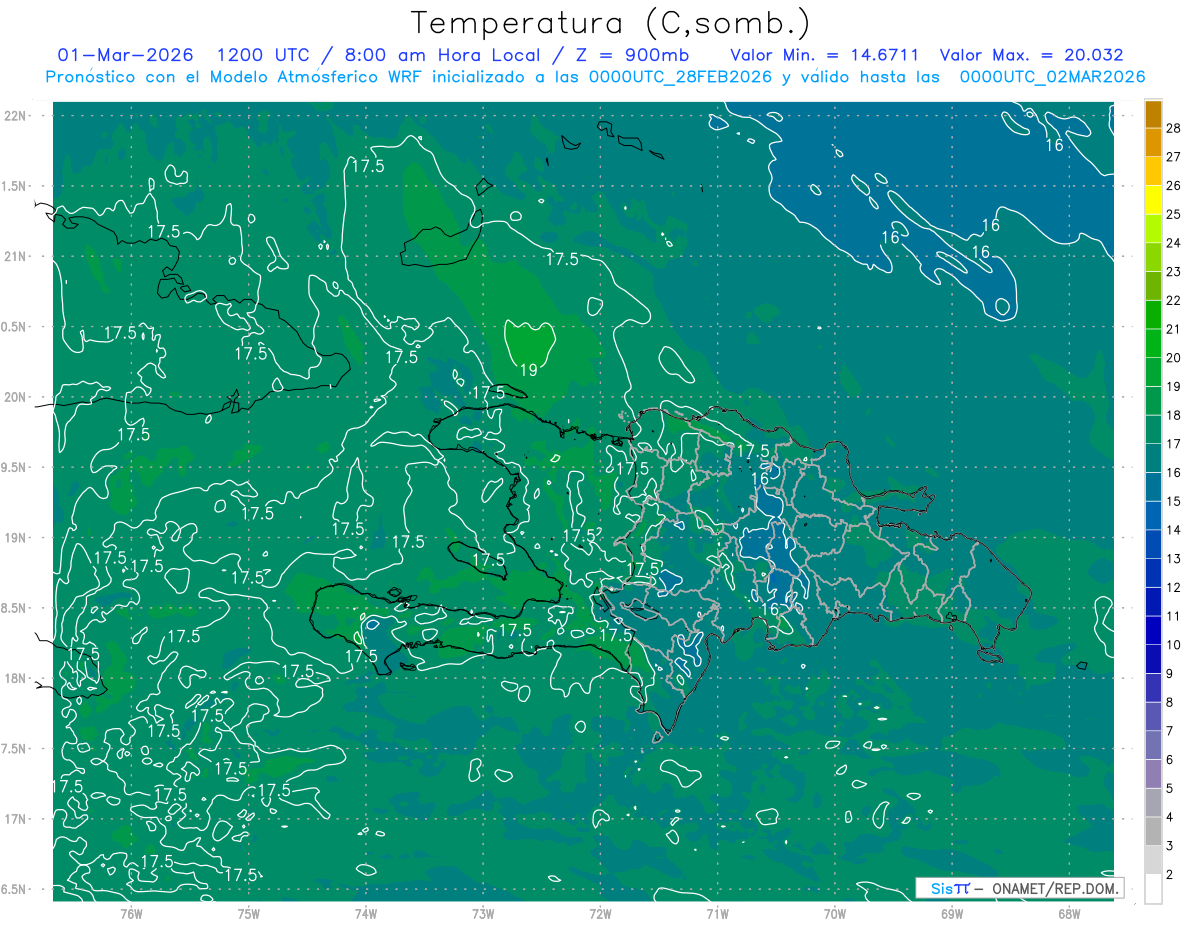Click the "9" color bar label

pos(1170,674)
